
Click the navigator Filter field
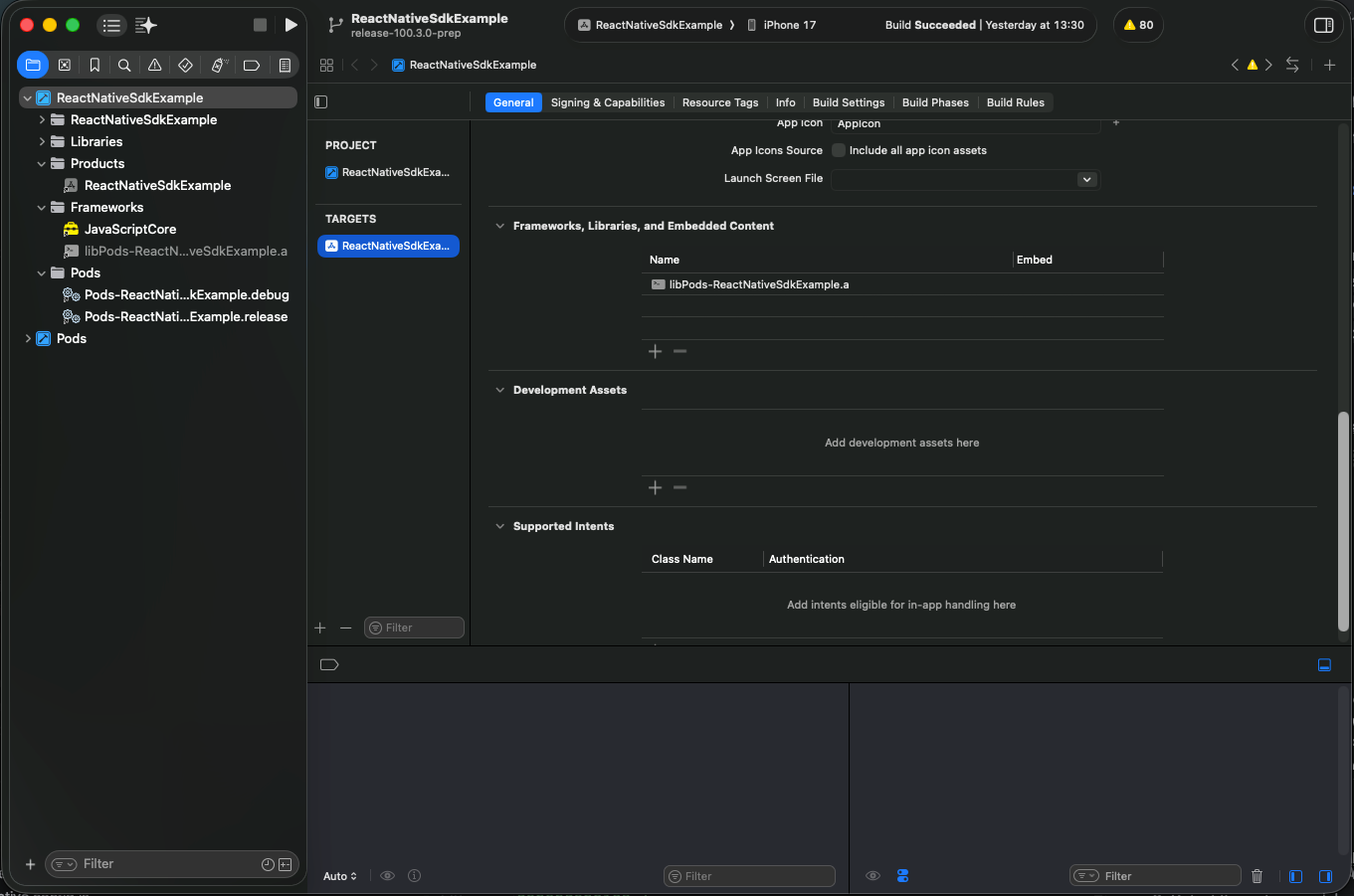pyautogui.click(x=159, y=864)
